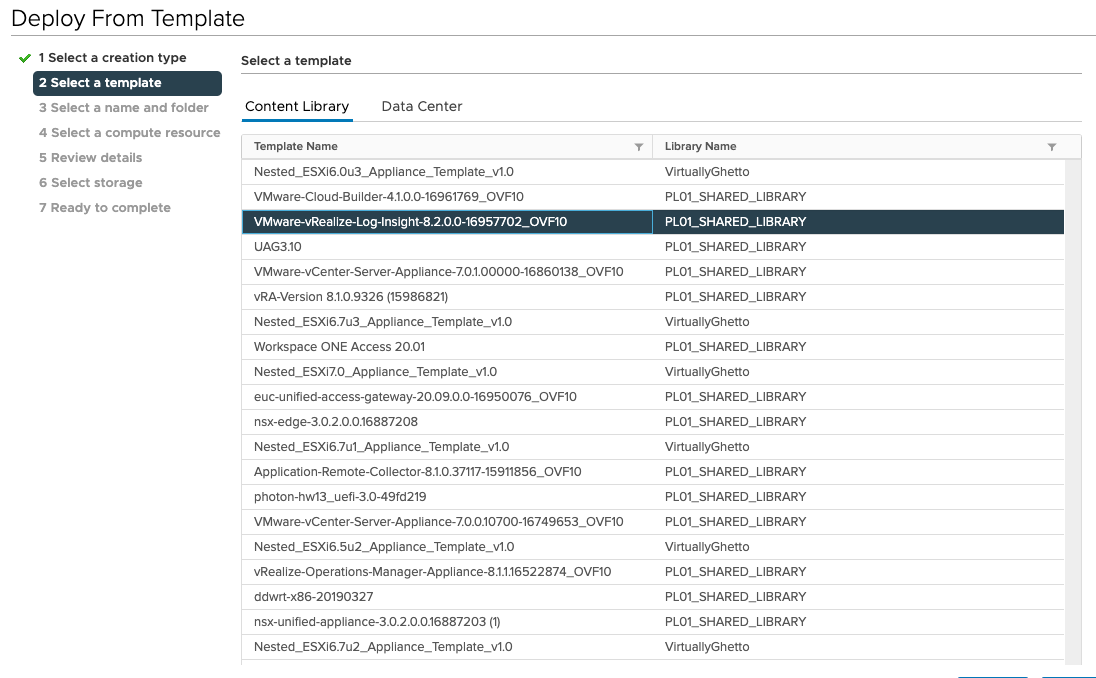The image size is (1096, 678).
Task: Select vRealize-Operations-Manager-Appliance template row
Action: point(432,572)
